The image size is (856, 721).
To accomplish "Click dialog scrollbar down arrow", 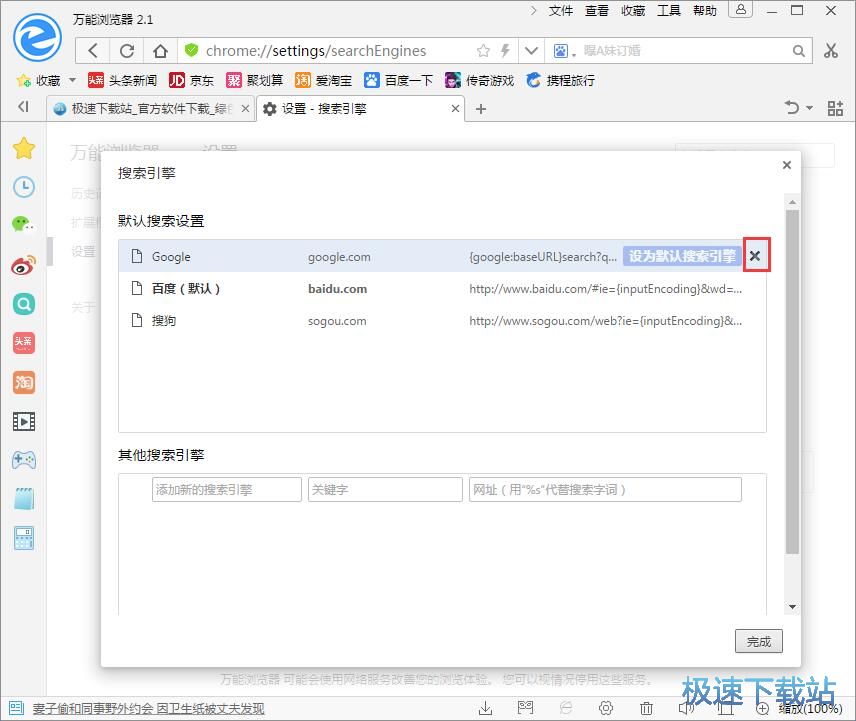I will 792,607.
